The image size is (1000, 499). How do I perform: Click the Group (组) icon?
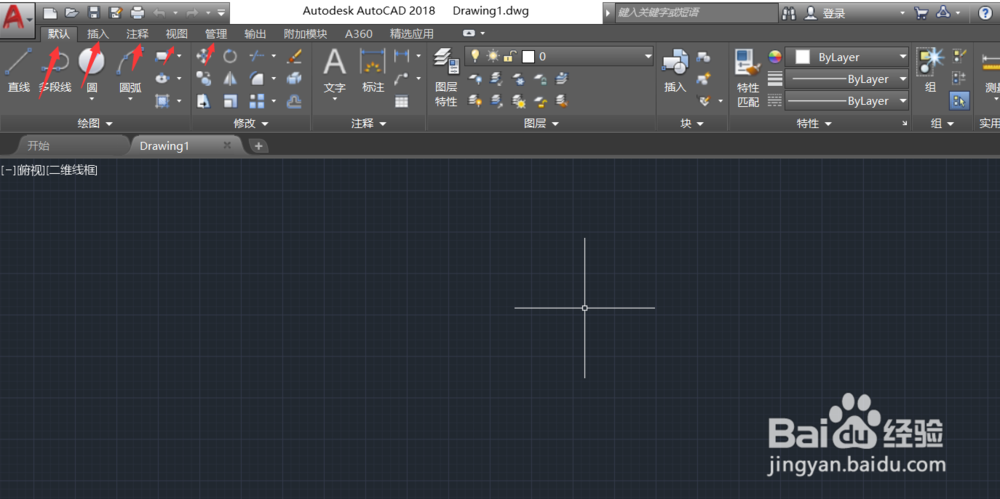(930, 70)
